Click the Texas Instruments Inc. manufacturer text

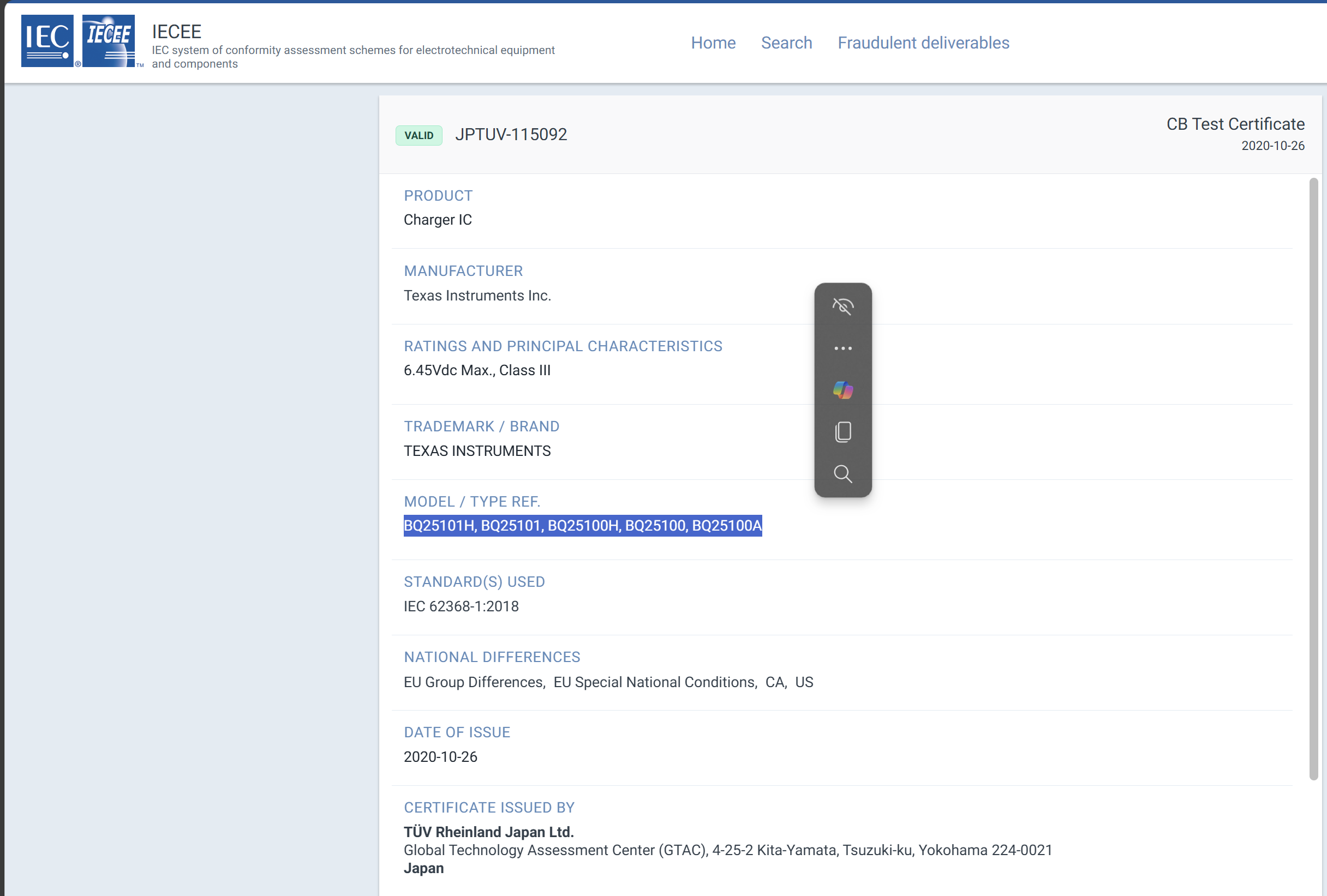477,296
